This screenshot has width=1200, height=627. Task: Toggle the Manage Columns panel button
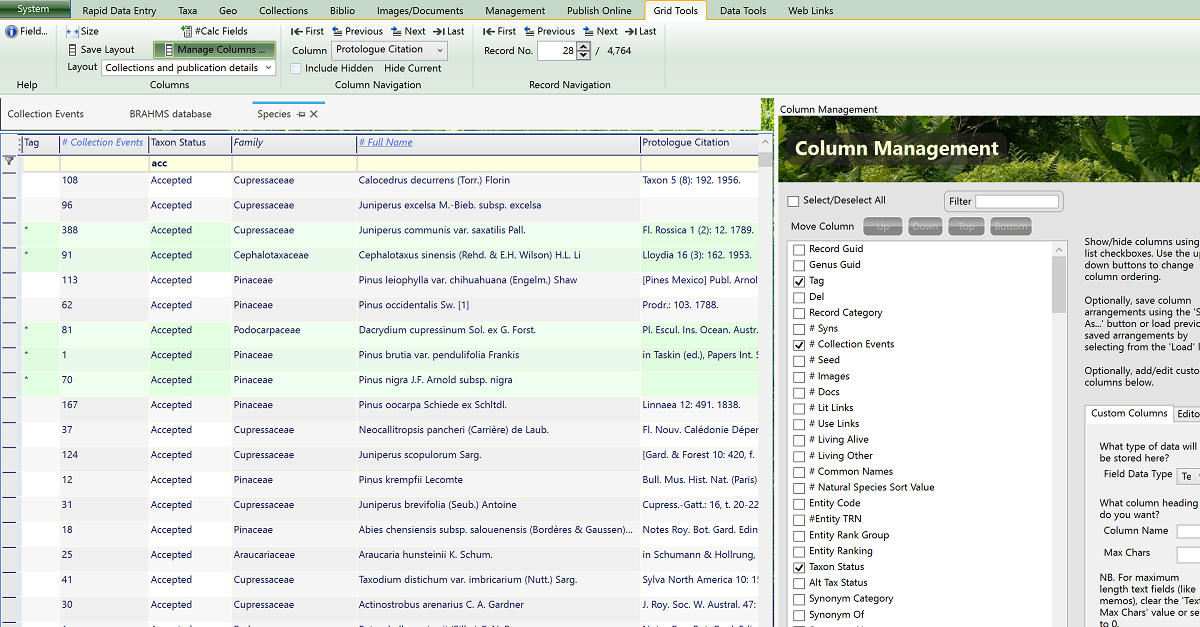214,49
